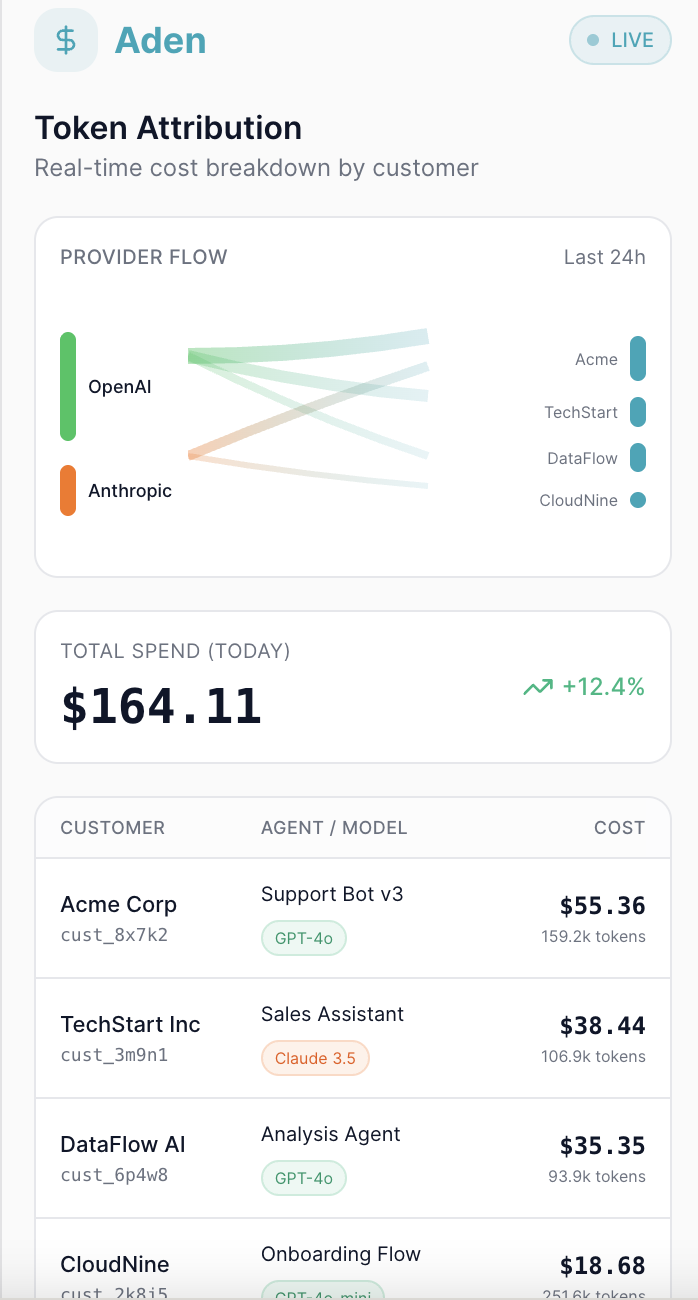Open the Acme Corp customer row
This screenshot has width=698, height=1300.
pos(119,905)
